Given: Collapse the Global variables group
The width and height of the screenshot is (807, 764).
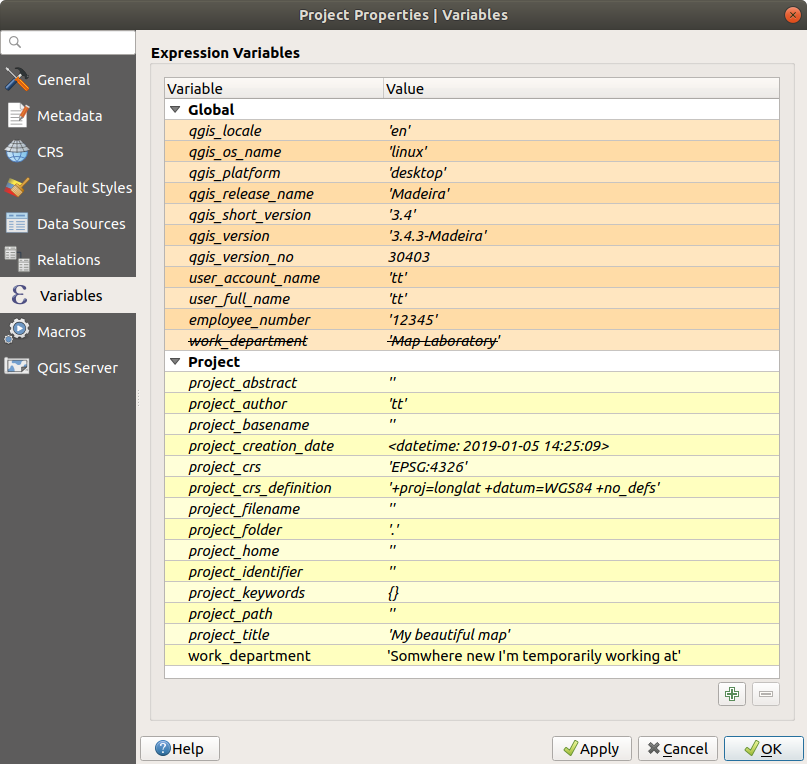Looking at the screenshot, I should click(x=177, y=109).
